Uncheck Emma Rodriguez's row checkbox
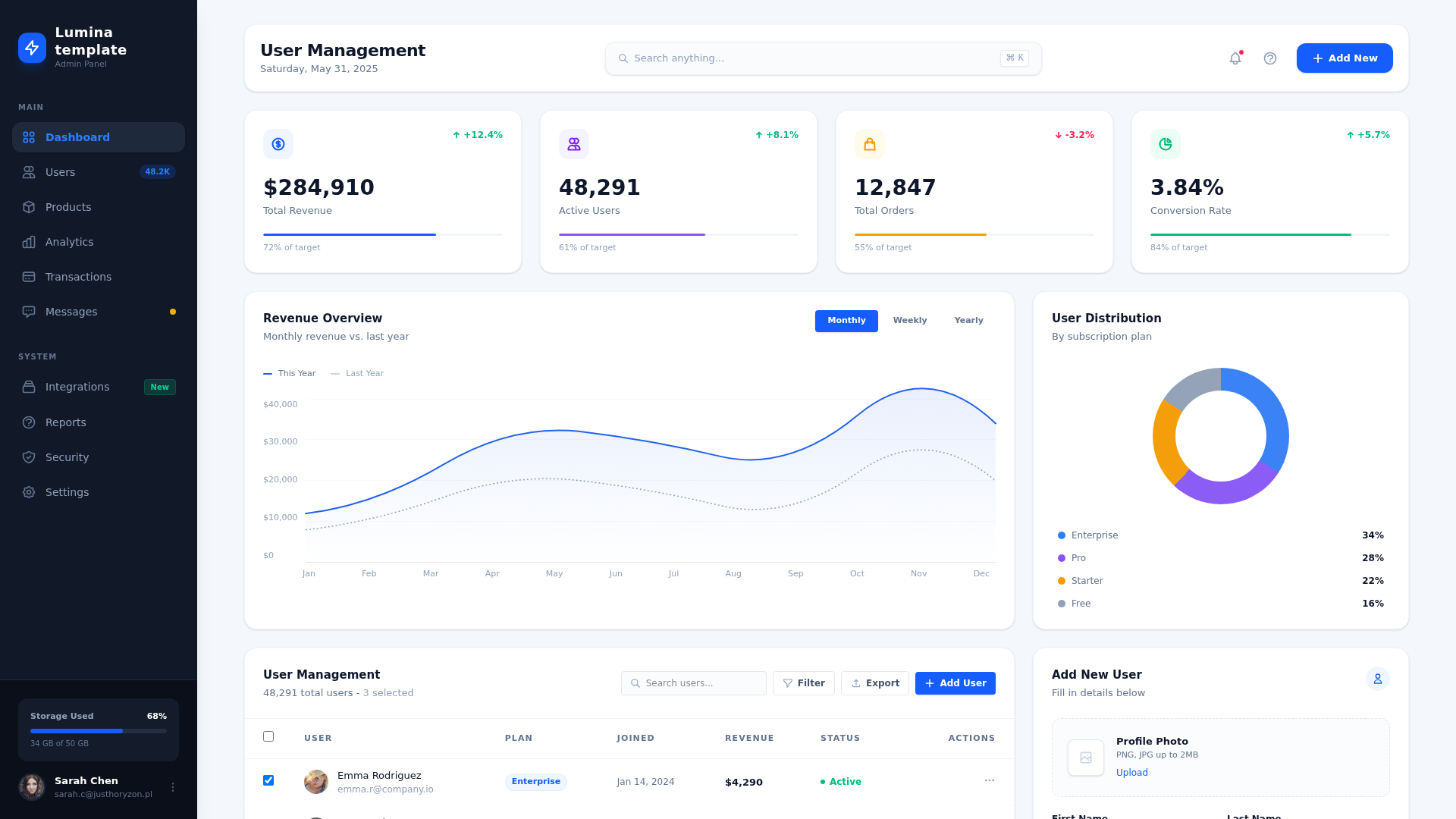Screen dimensions: 1456x819 (x=268, y=780)
